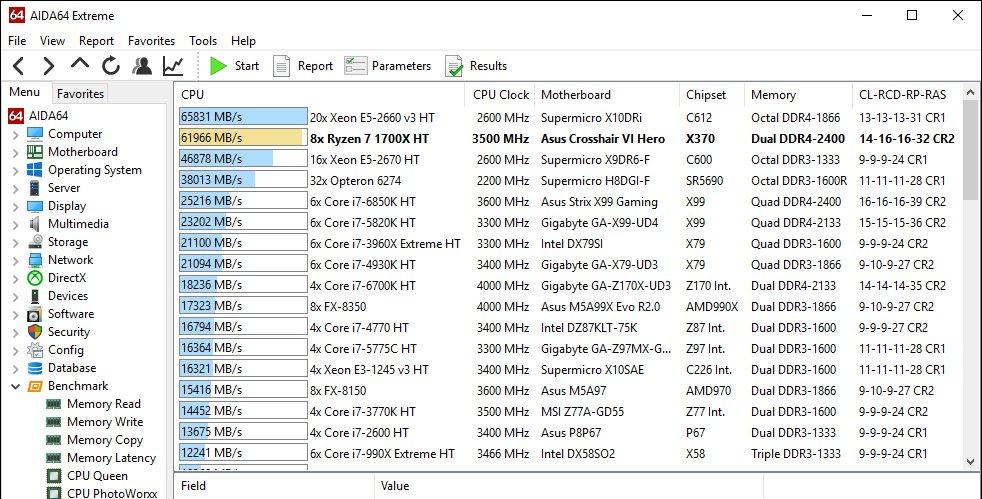Open the Favorites menu
Screen dimensions: 982x499
pos(152,41)
